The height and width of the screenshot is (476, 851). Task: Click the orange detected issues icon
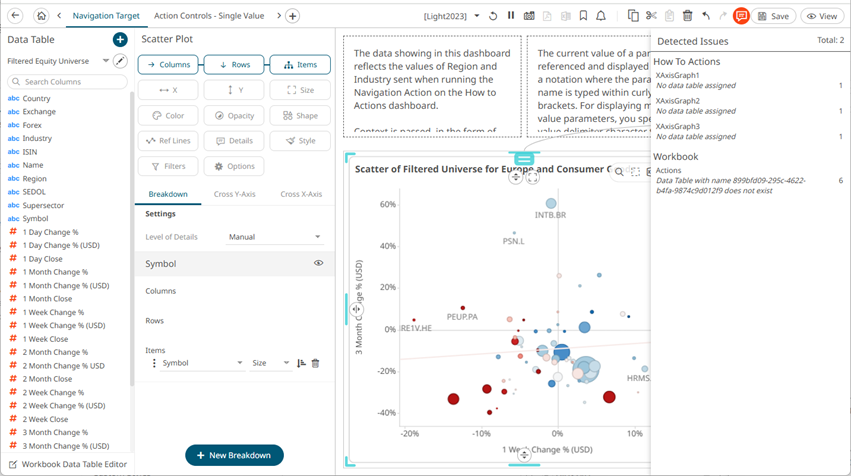click(741, 16)
